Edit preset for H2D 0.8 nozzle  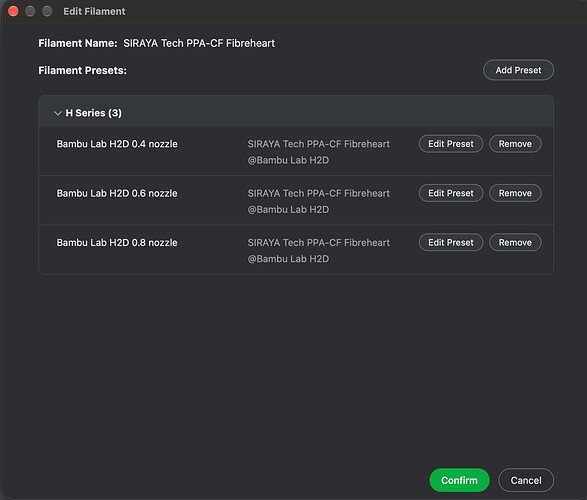[x=451, y=243]
